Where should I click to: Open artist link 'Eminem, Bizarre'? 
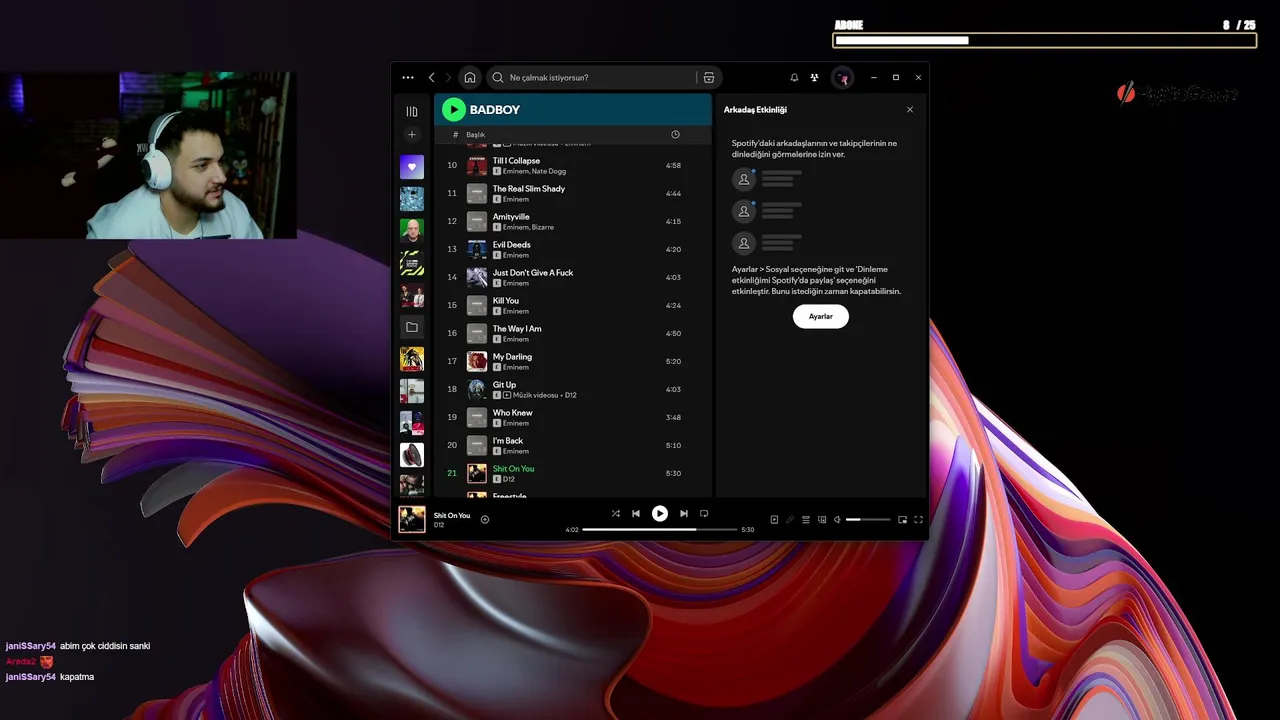click(528, 227)
